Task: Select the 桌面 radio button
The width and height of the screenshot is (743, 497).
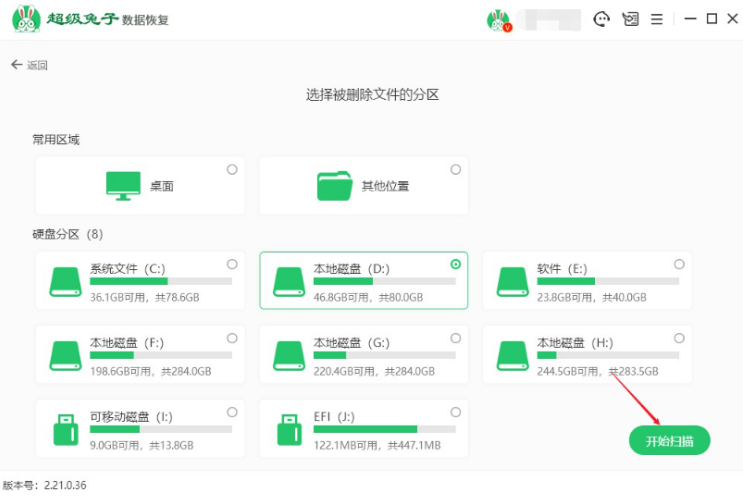Action: pyautogui.click(x=232, y=170)
